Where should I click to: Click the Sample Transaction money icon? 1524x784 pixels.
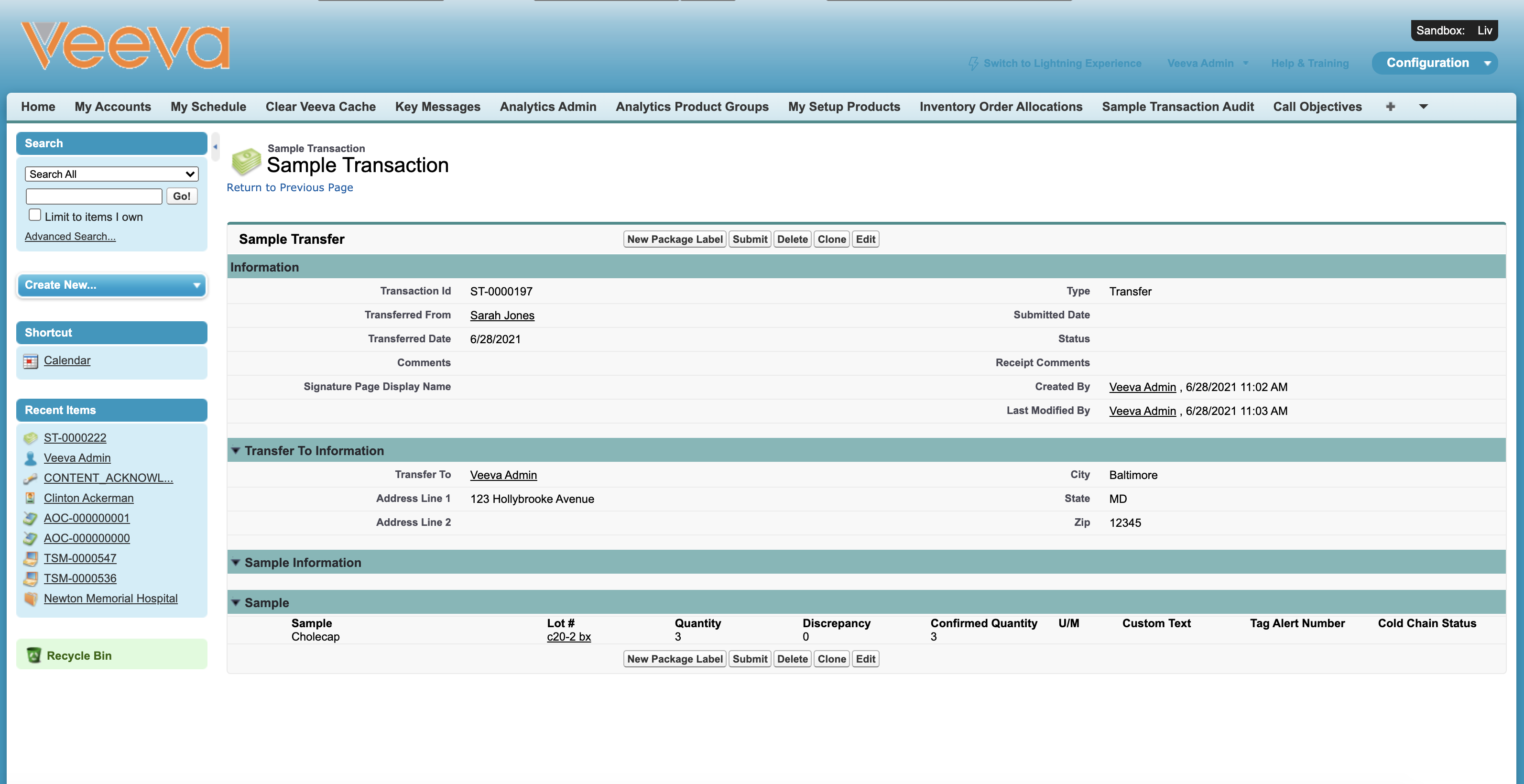tap(246, 162)
